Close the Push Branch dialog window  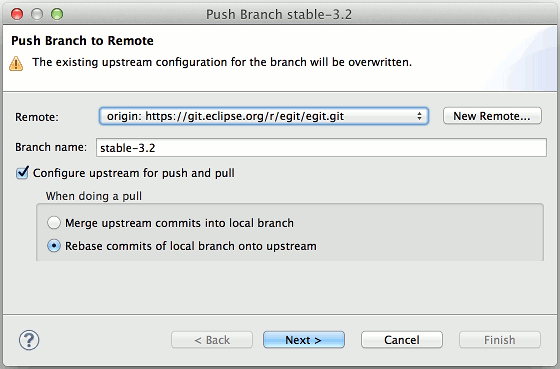click(17, 14)
